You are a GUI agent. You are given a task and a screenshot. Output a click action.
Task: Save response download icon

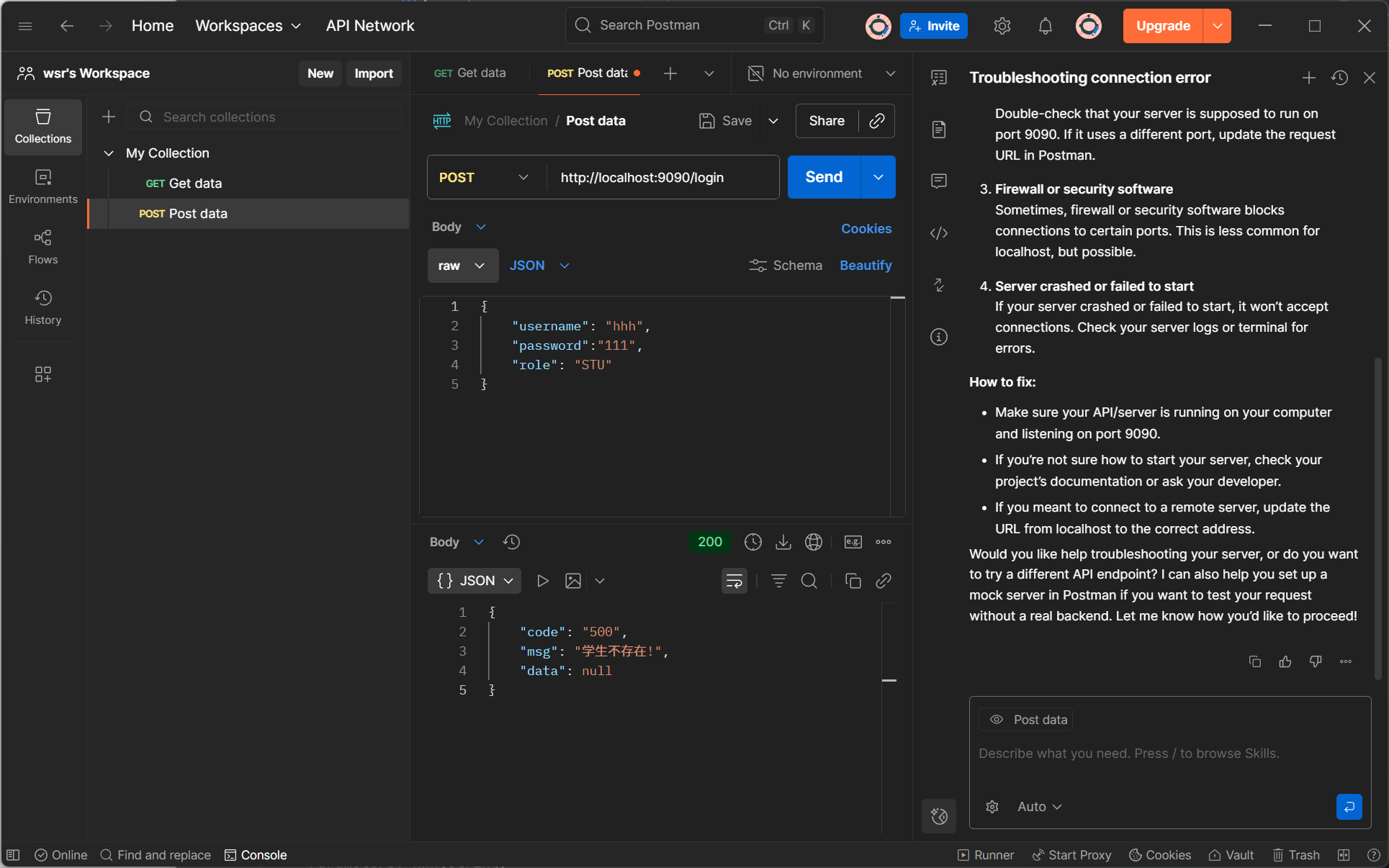click(783, 542)
